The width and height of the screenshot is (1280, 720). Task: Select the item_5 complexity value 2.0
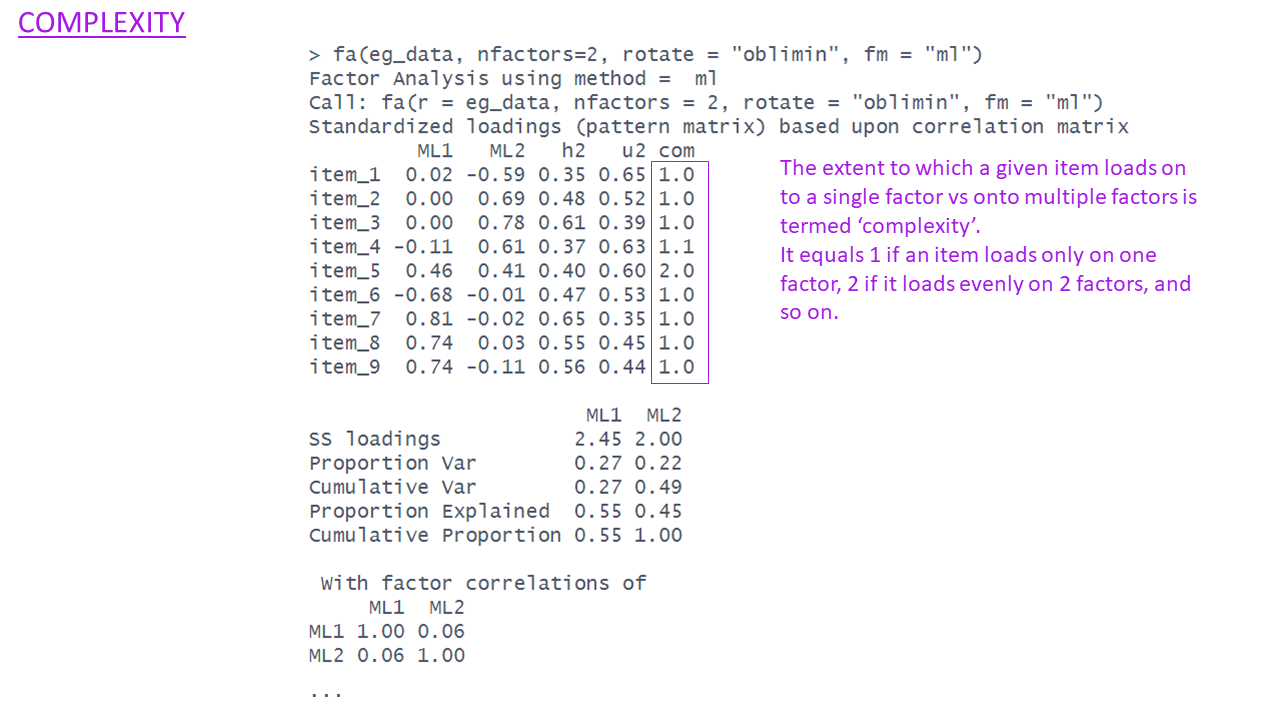pos(676,271)
